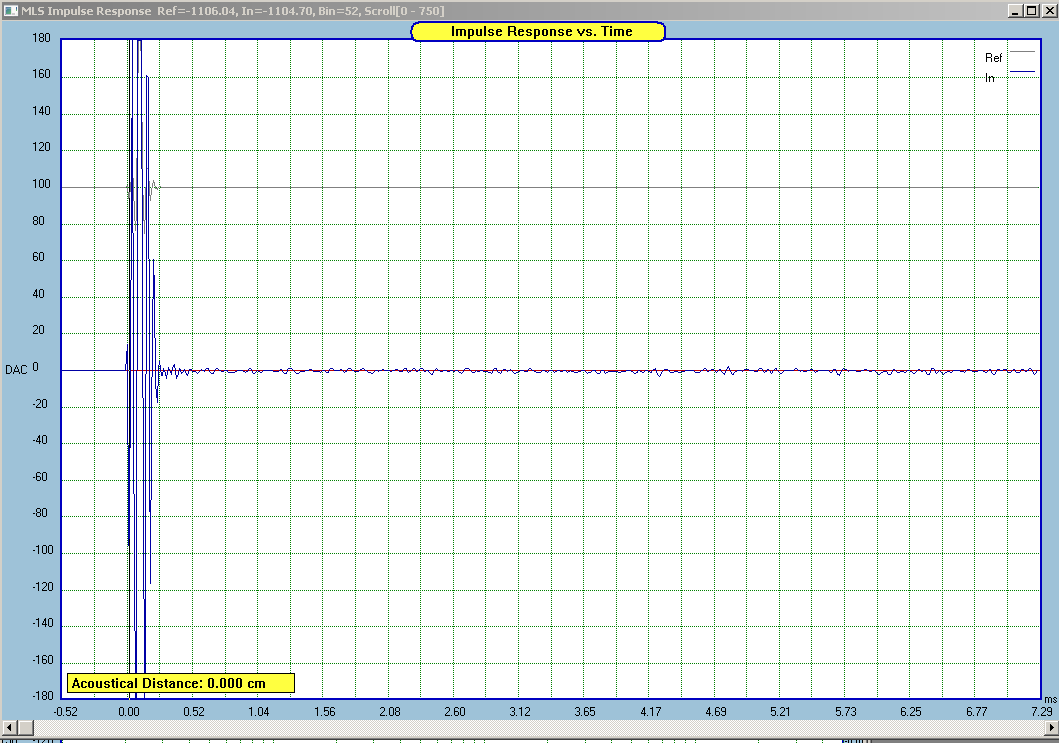The width and height of the screenshot is (1059, 743).
Task: Click the right scroll arrow of horizontal scrollbar
Action: pos(1051,727)
